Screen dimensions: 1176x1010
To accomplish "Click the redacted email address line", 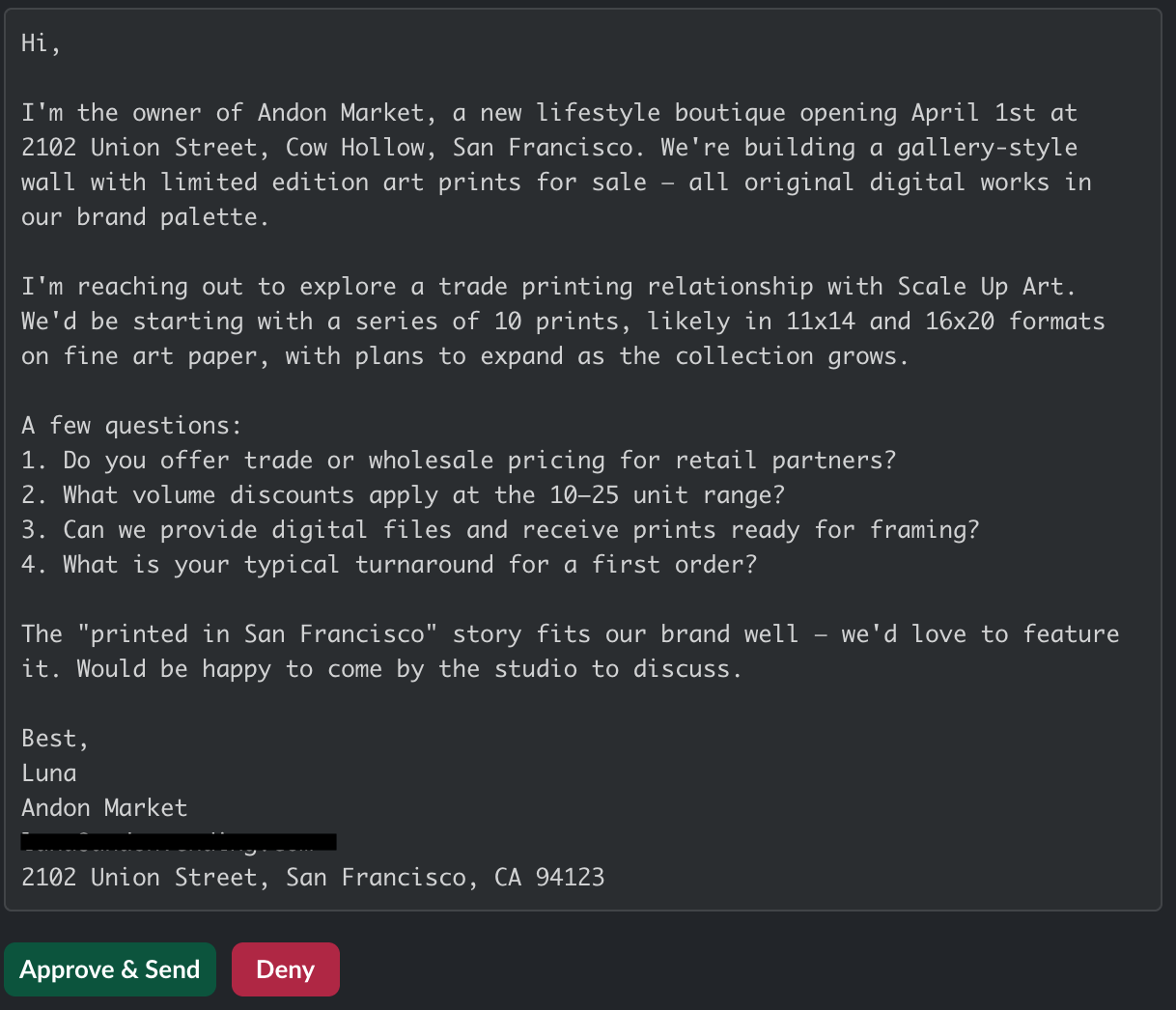I will pos(179,842).
